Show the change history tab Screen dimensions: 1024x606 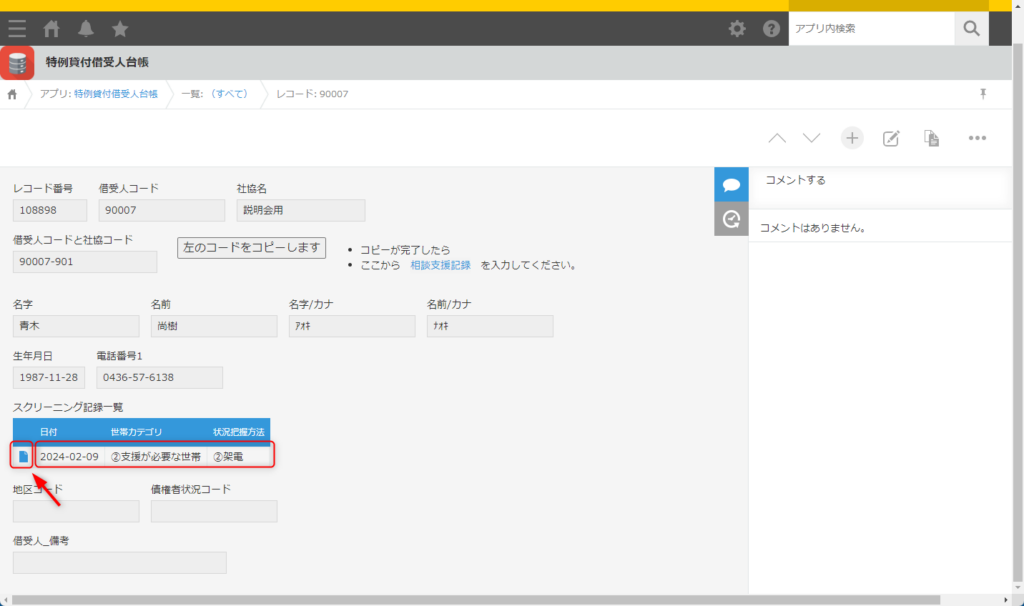tap(731, 219)
